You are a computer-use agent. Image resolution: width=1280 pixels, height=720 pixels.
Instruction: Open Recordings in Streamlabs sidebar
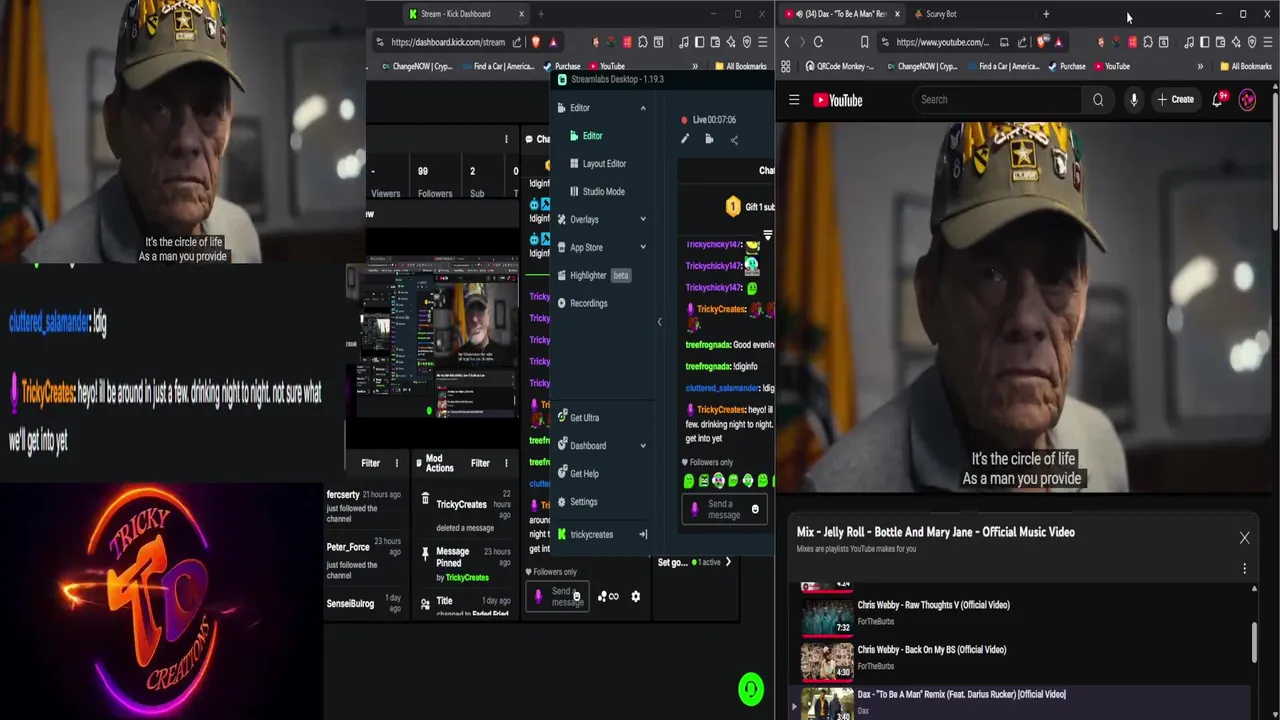tap(580, 303)
